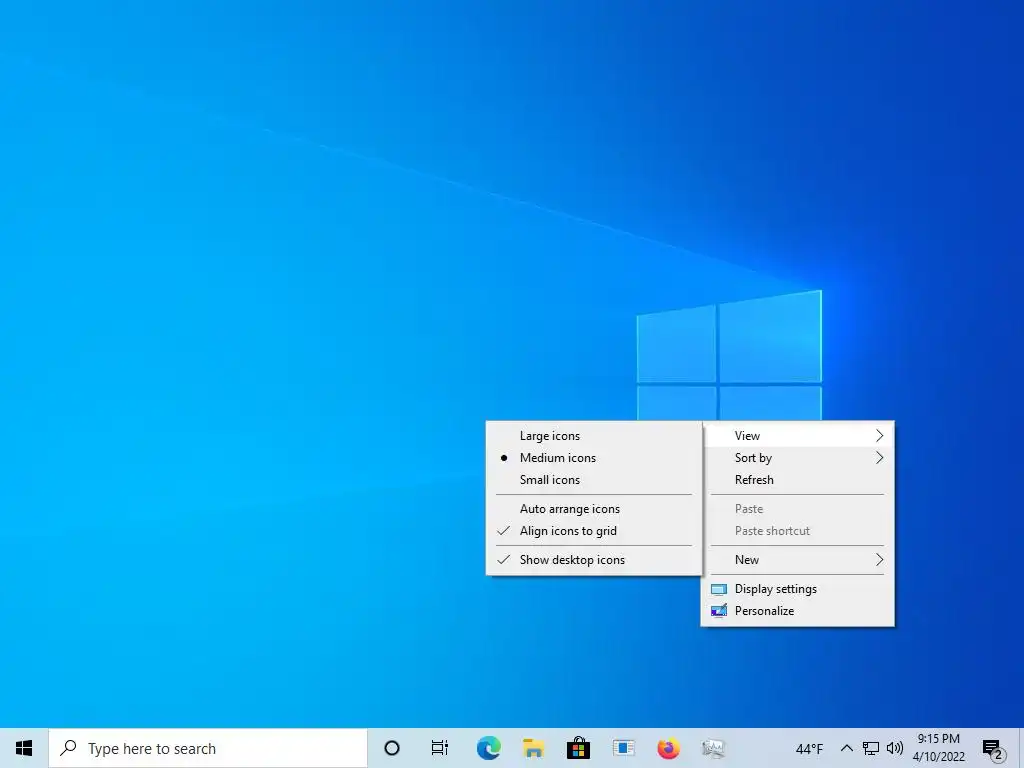The width and height of the screenshot is (1024, 768).
Task: Click the Display settings monitor icon
Action: pos(718,589)
